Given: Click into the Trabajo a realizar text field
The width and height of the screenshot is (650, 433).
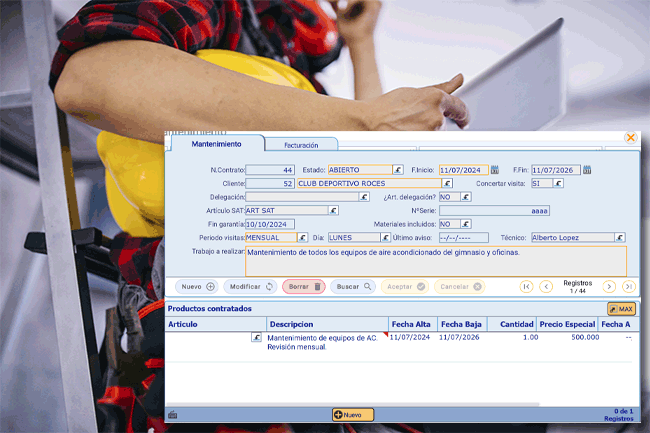Looking at the screenshot, I should point(435,260).
